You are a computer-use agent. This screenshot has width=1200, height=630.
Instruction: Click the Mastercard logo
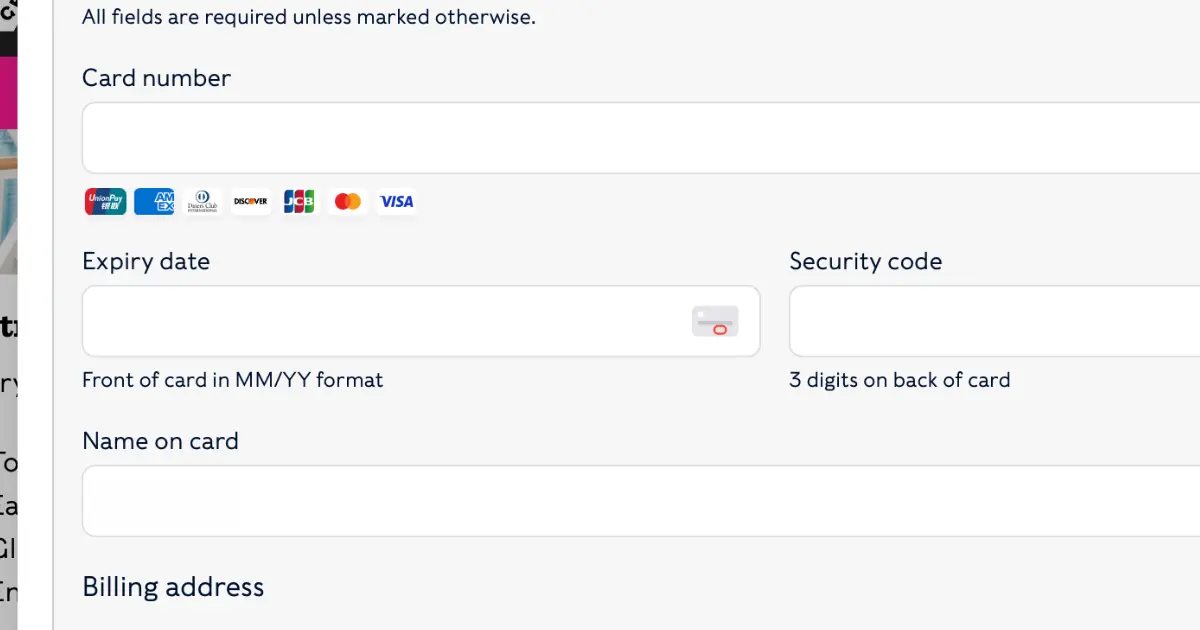[348, 201]
